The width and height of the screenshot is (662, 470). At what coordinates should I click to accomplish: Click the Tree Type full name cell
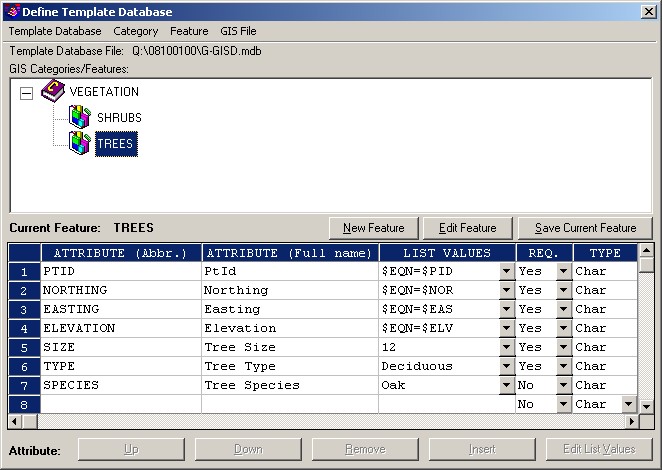tap(290, 366)
